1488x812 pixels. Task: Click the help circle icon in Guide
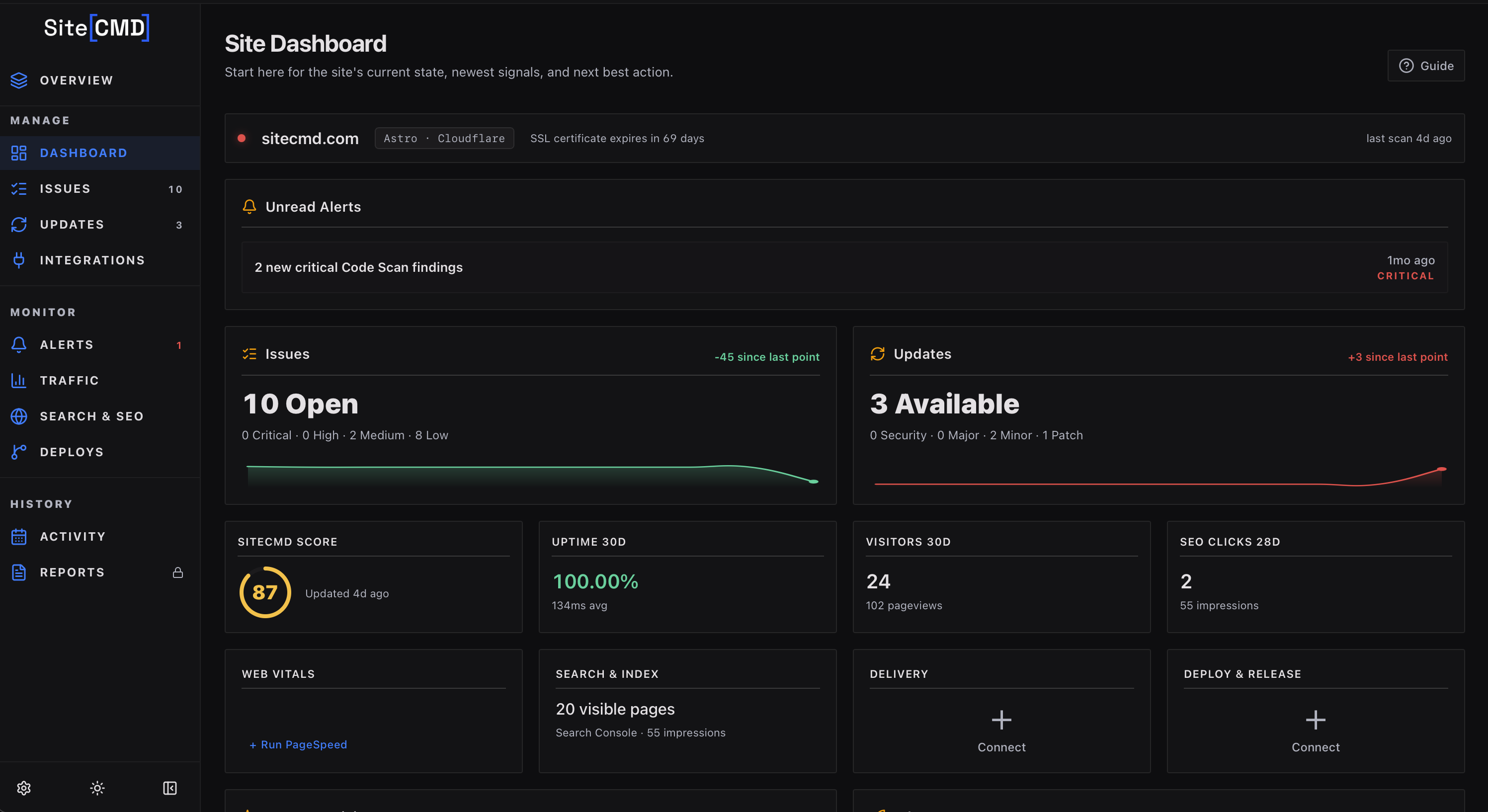click(1406, 66)
